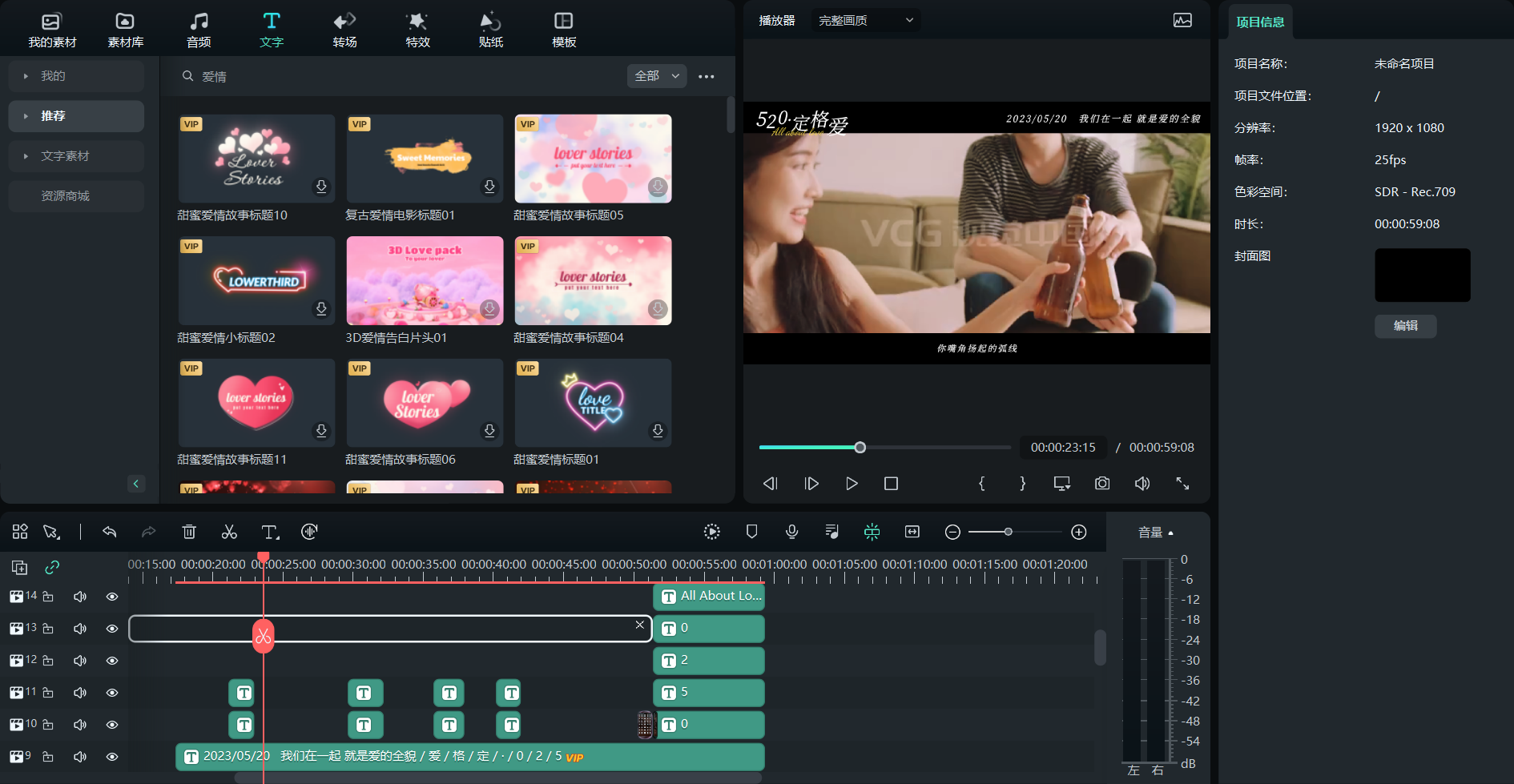The width and height of the screenshot is (1514, 784).
Task: Switch to the 转场 tab
Action: click(x=344, y=30)
